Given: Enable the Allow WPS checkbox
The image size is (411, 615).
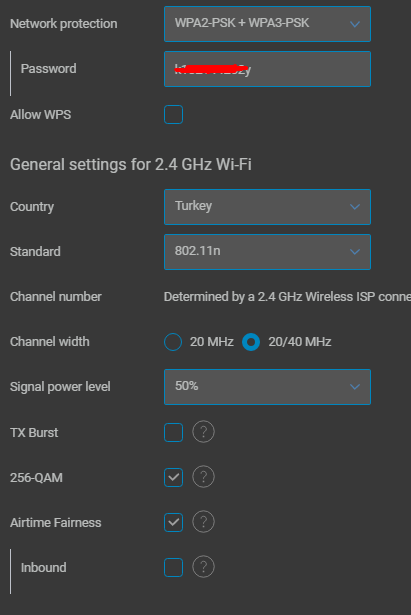Looking at the screenshot, I should point(173,115).
